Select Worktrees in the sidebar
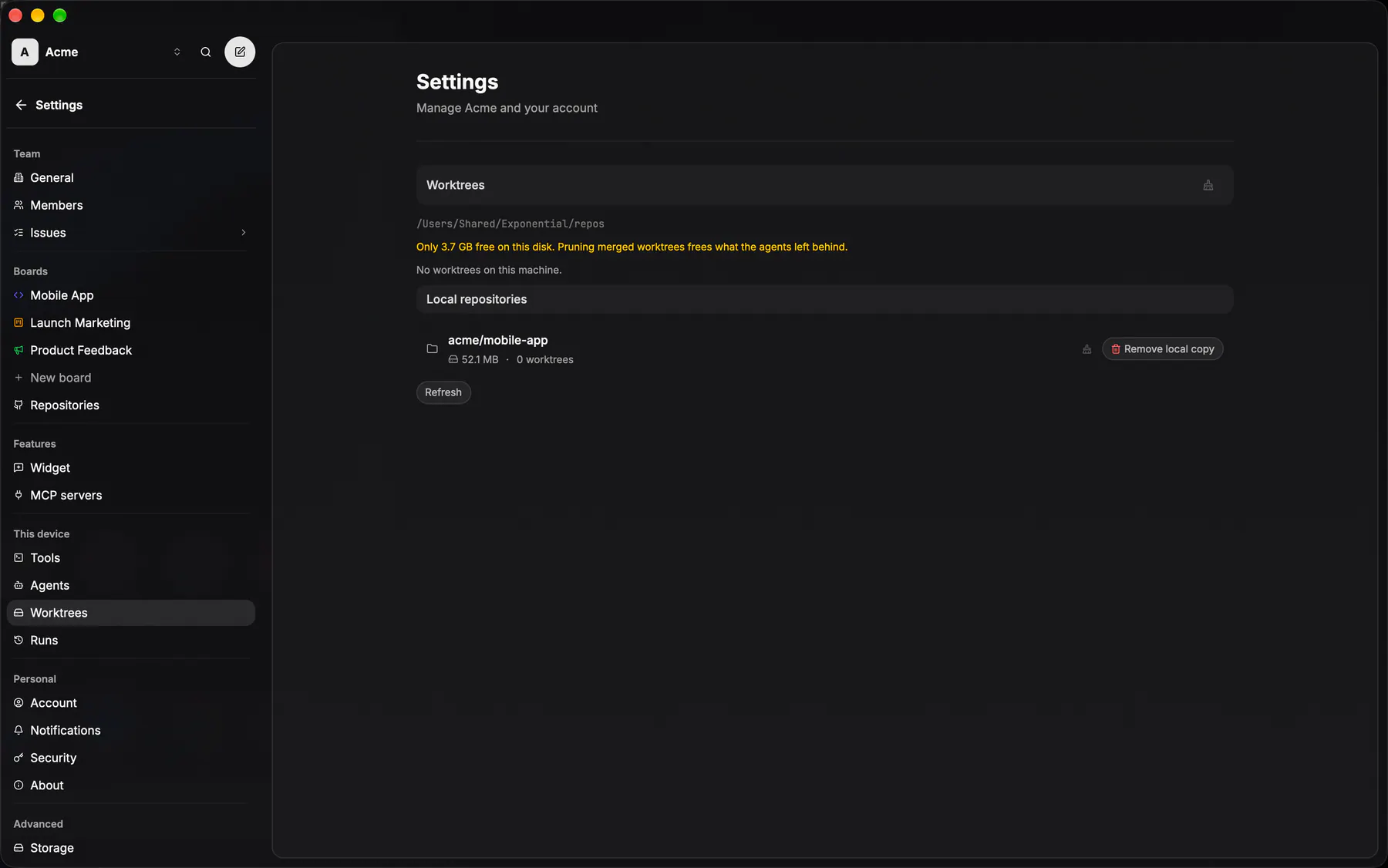The width and height of the screenshot is (1388, 868). coord(130,613)
